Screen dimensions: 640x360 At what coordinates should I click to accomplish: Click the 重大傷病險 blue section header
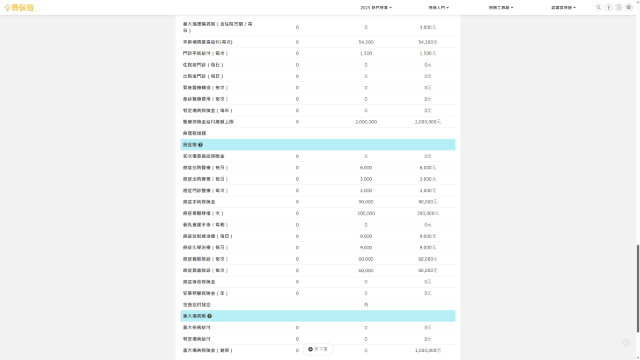point(318,316)
